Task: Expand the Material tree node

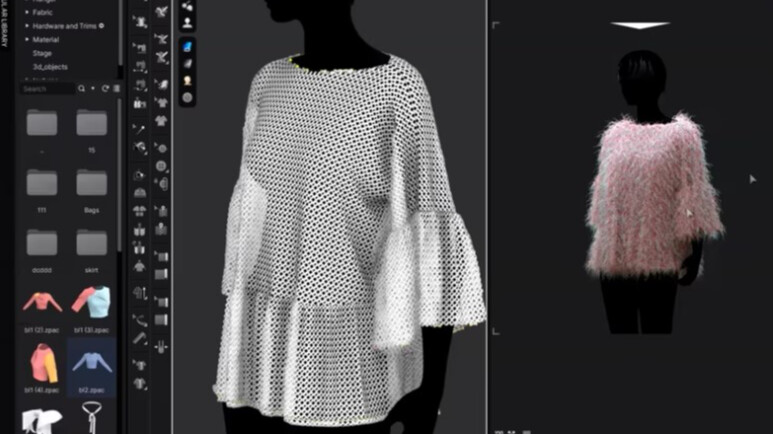Action: coord(27,39)
